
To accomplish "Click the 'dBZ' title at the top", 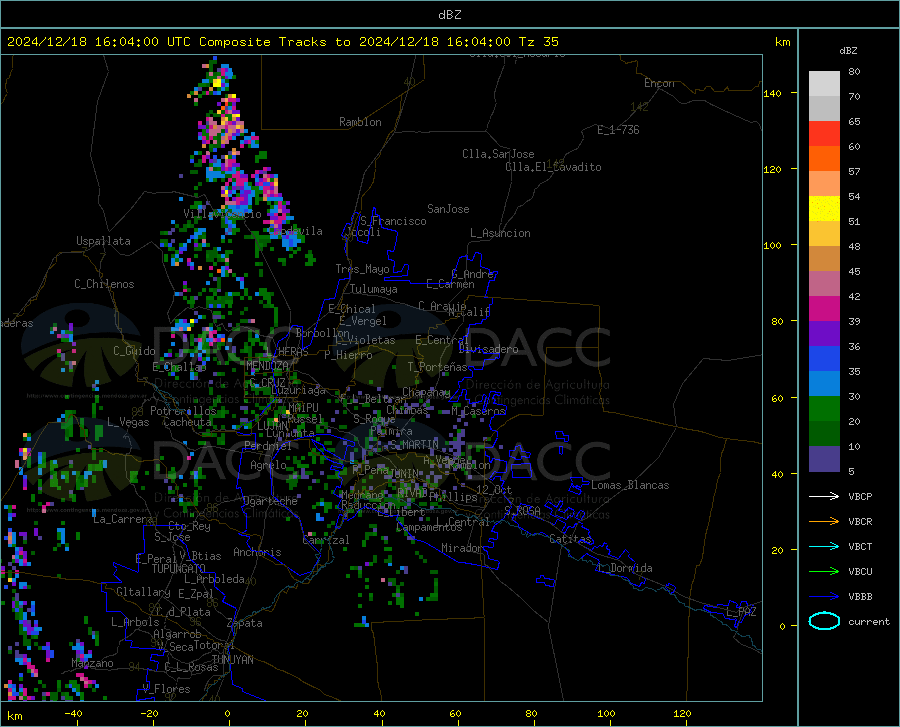I will 449,15.
